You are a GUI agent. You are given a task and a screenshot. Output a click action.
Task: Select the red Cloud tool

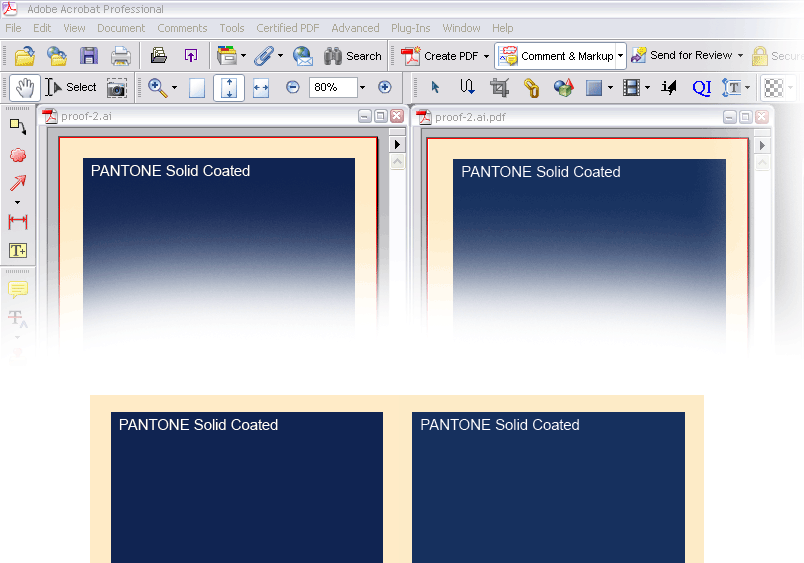pyautogui.click(x=18, y=155)
